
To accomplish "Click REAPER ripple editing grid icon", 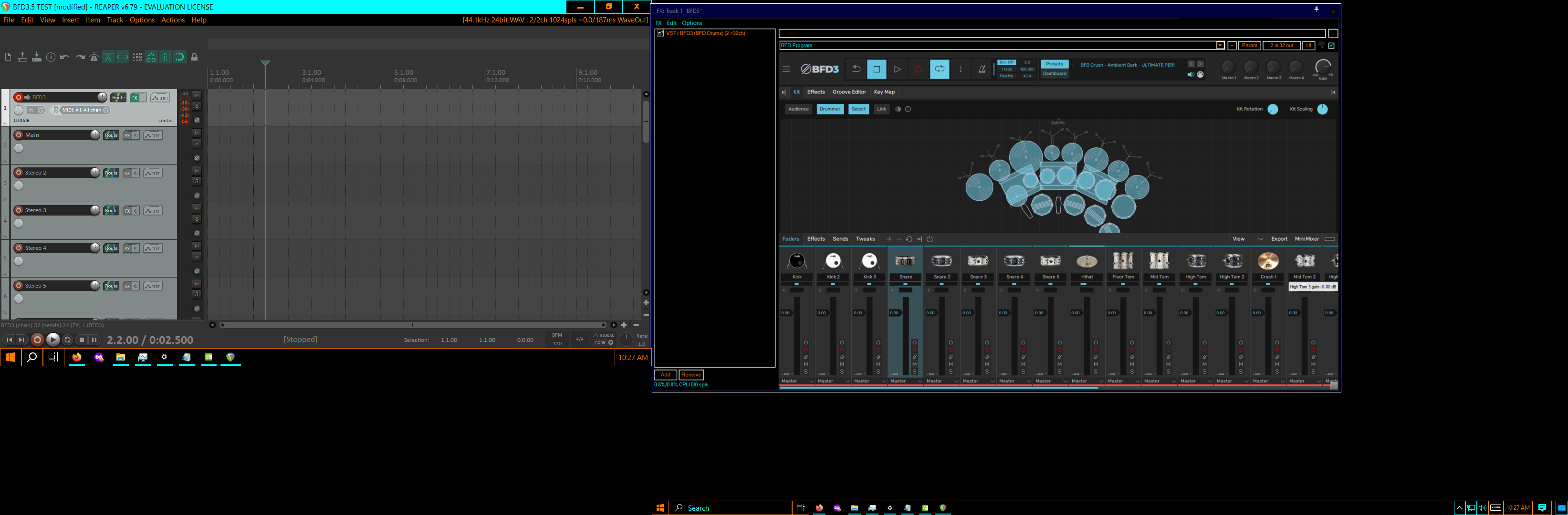I will pyautogui.click(x=137, y=57).
